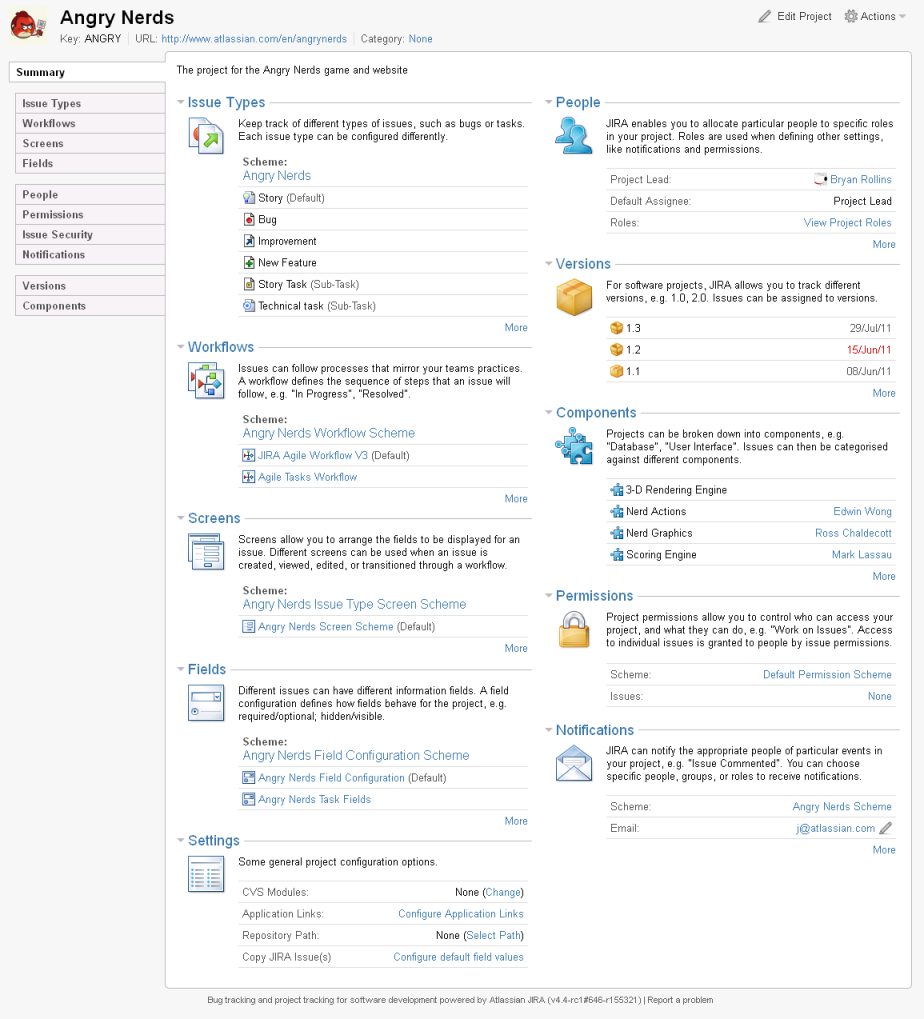Open Default Permission Scheme link
Viewport: 924px width, 1019px height.
(x=827, y=675)
